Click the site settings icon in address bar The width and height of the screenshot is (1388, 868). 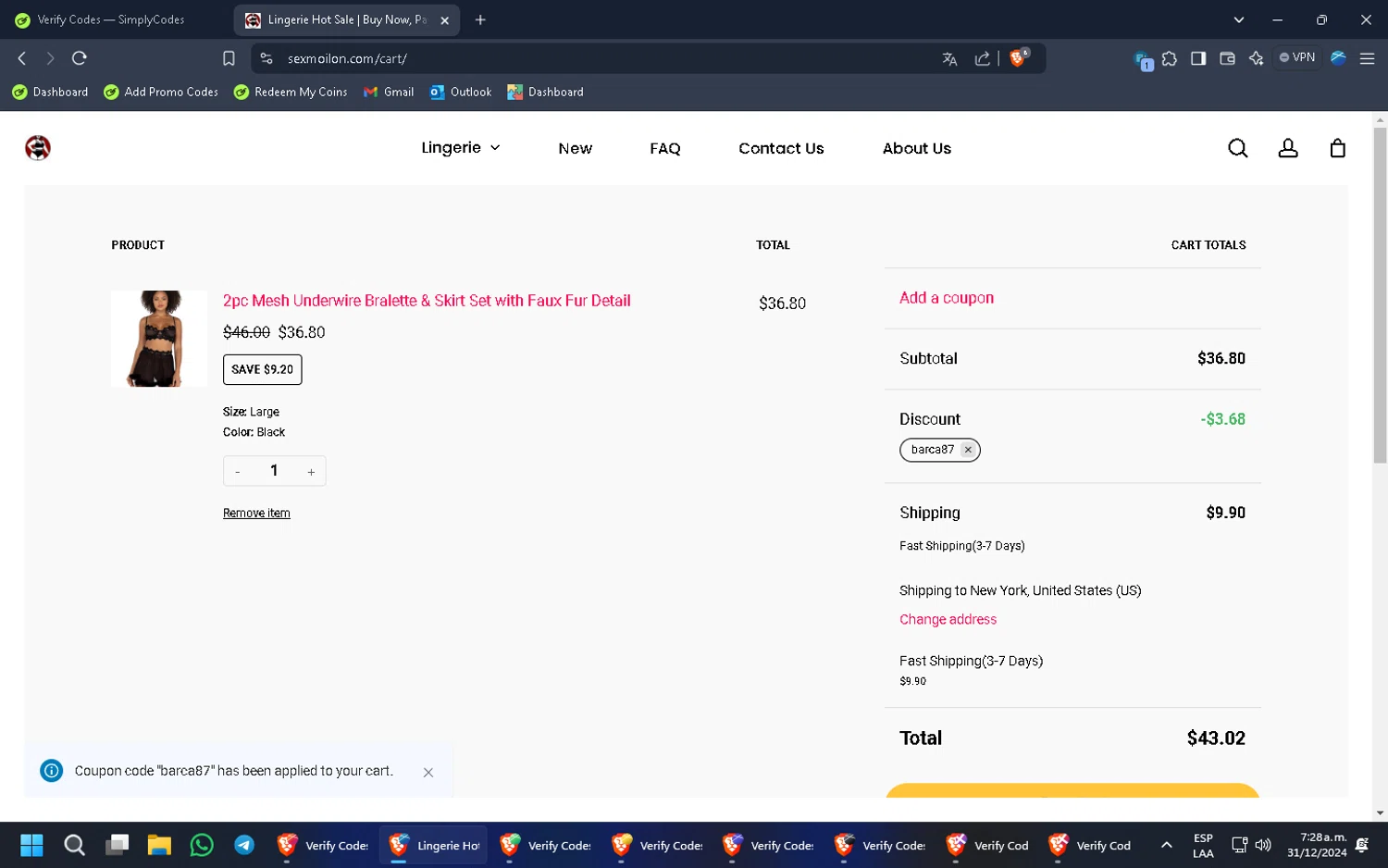tap(266, 58)
